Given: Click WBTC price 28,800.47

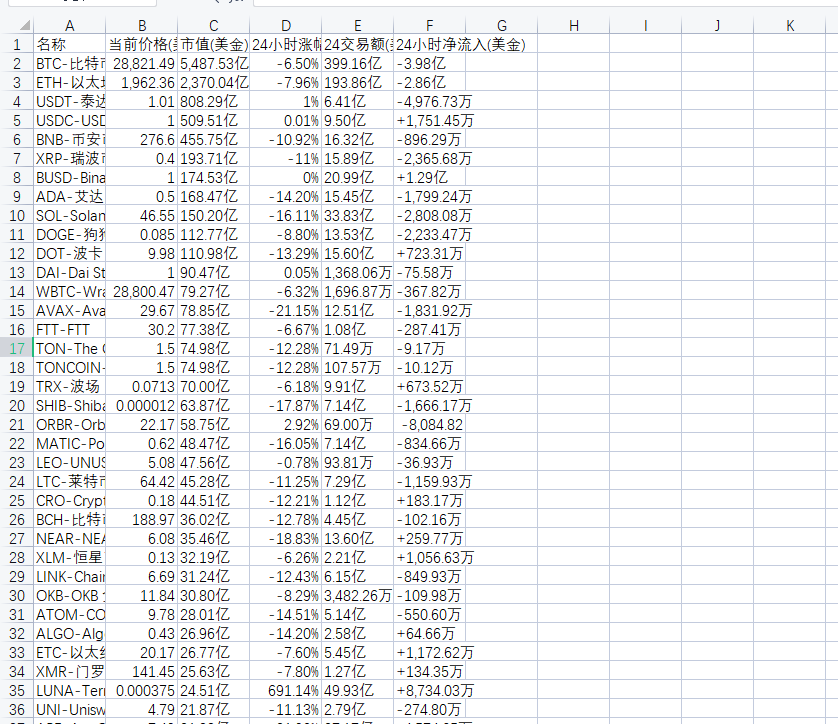Looking at the screenshot, I should (x=142, y=292).
